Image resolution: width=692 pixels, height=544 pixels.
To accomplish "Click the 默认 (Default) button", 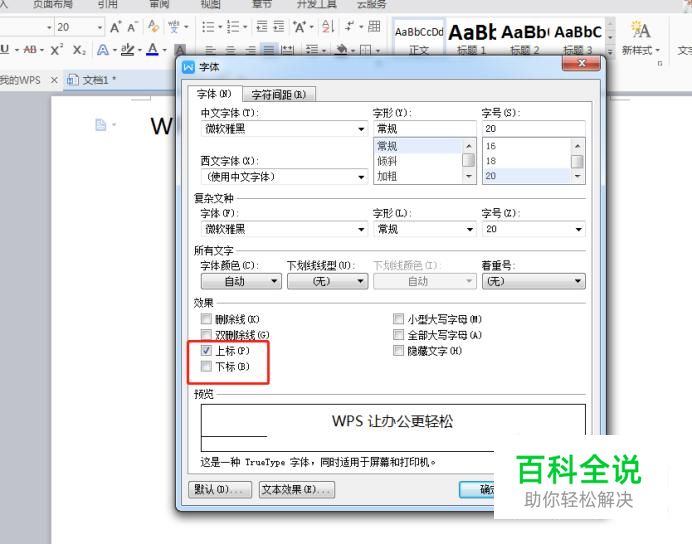I will pyautogui.click(x=220, y=489).
